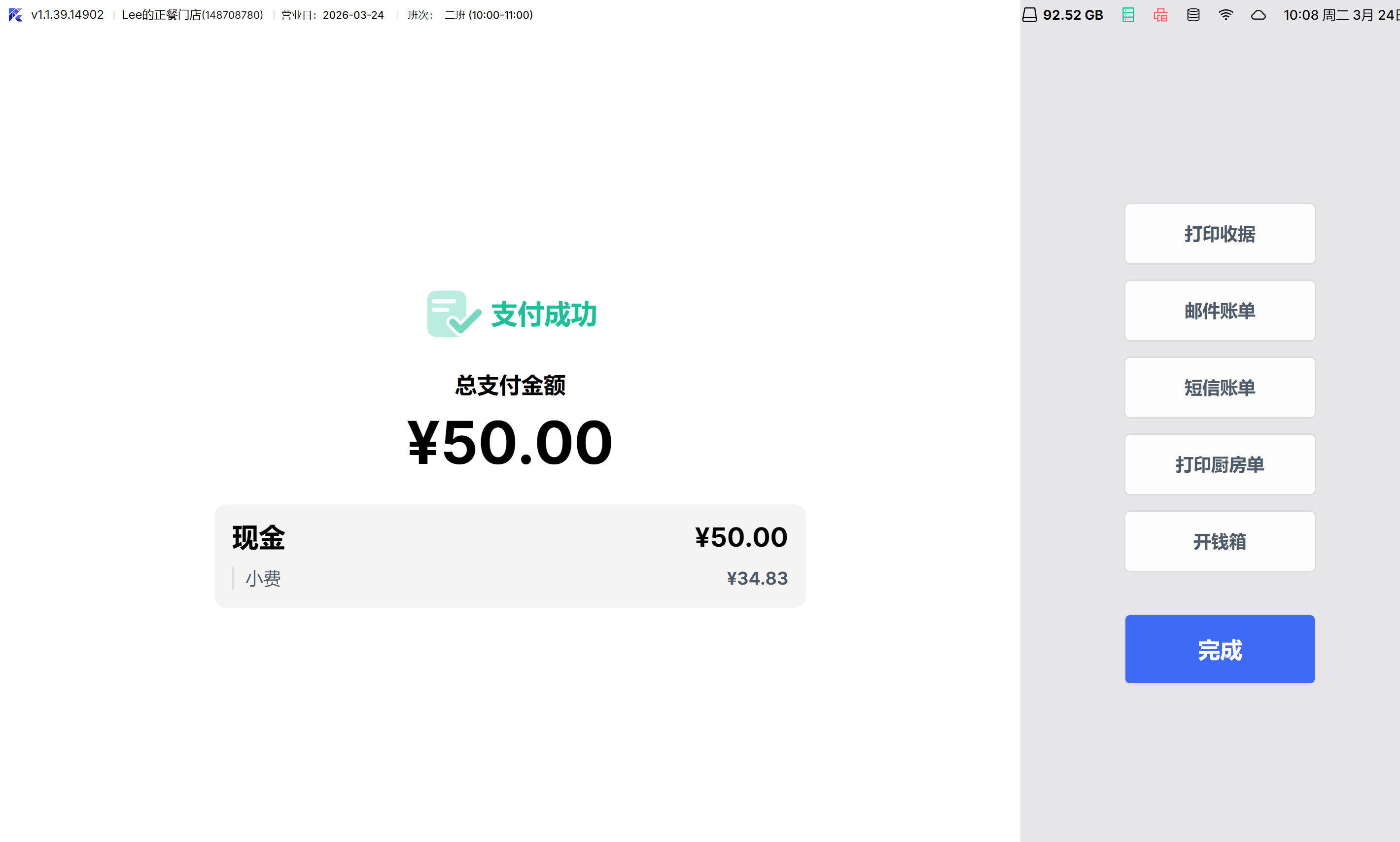The width and height of the screenshot is (1400, 842).
Task: Open the cash drawer with 开钱箱
Action: coord(1219,541)
